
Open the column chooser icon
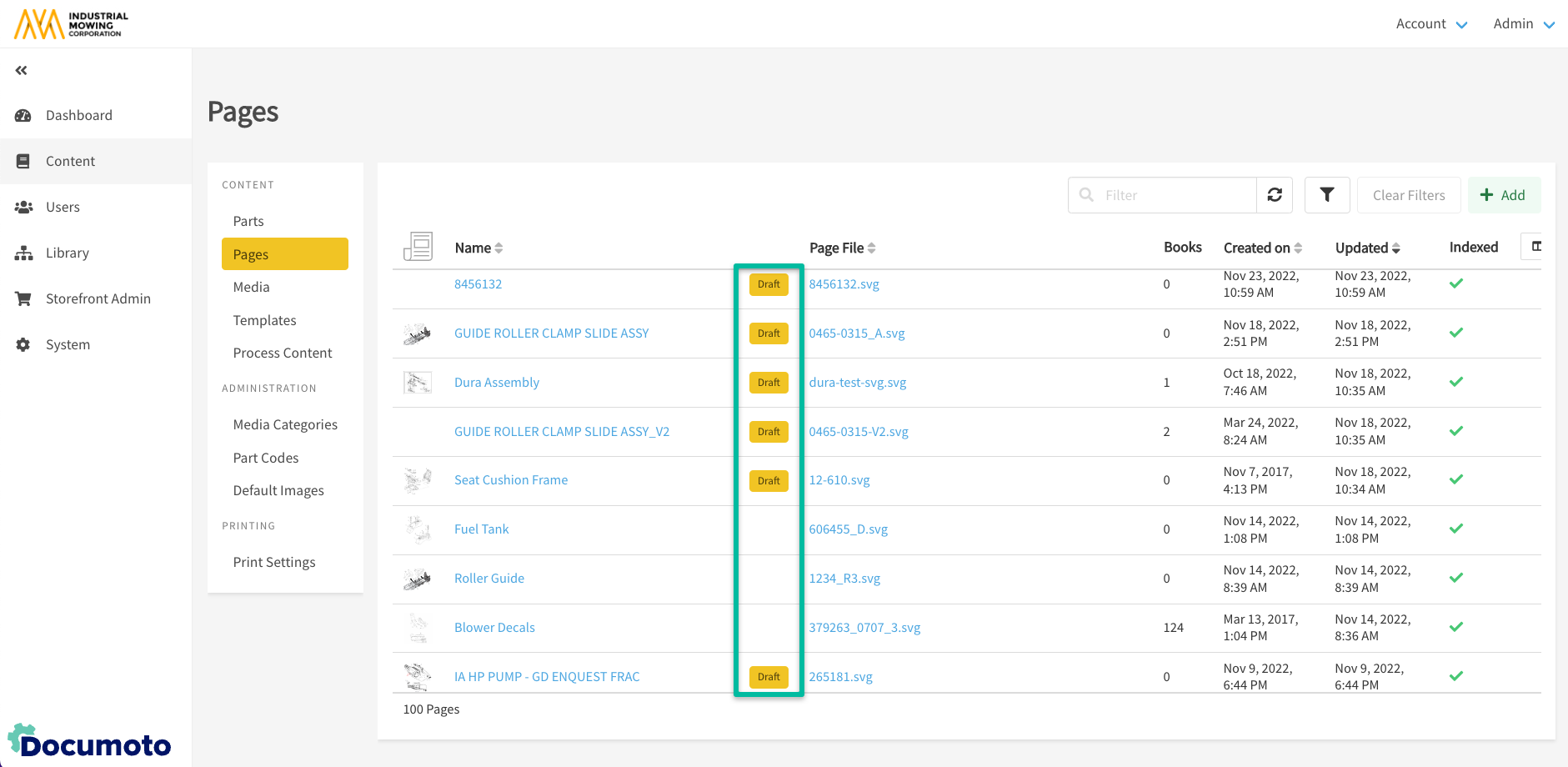click(x=1535, y=247)
